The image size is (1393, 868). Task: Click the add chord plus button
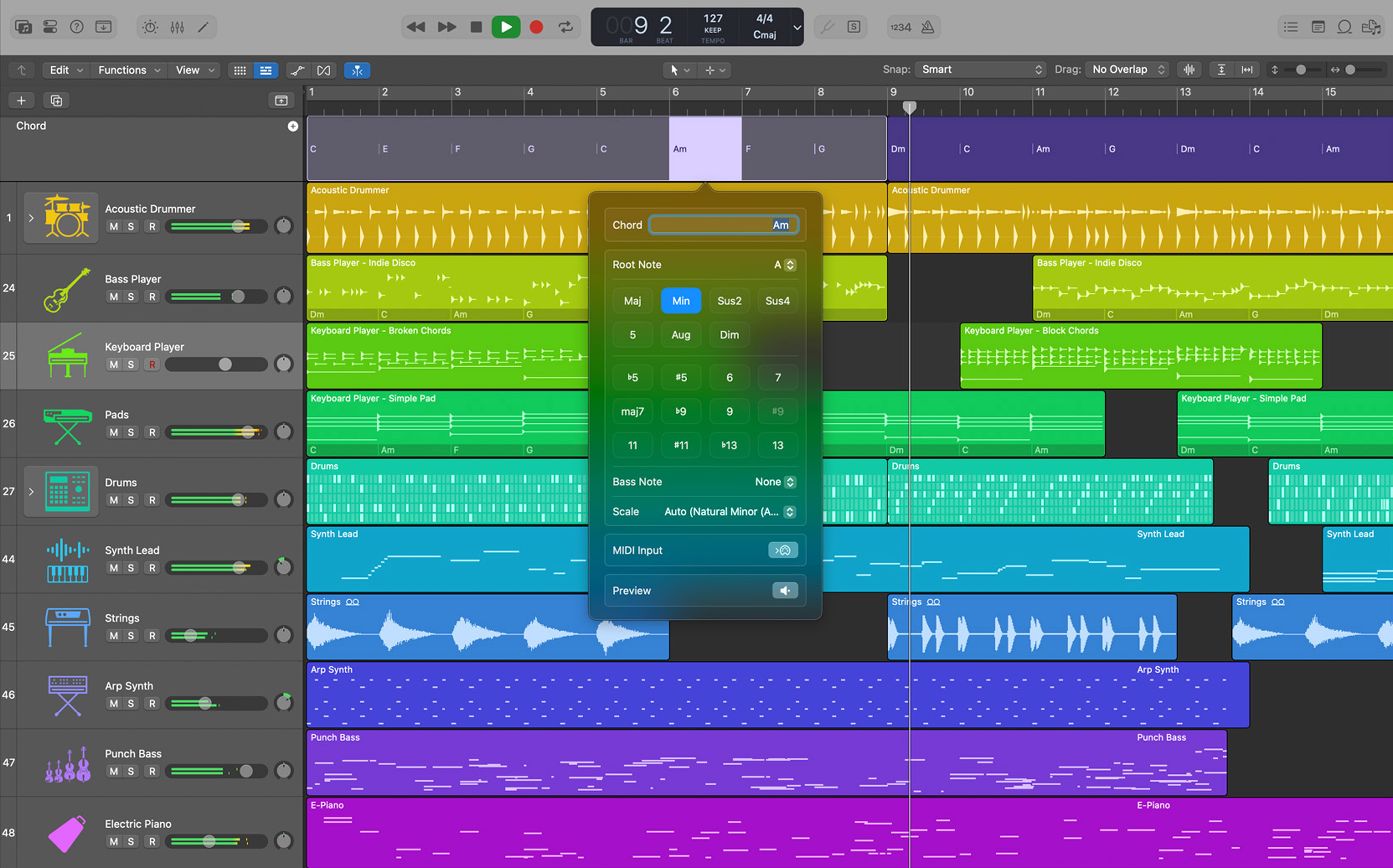click(x=293, y=126)
